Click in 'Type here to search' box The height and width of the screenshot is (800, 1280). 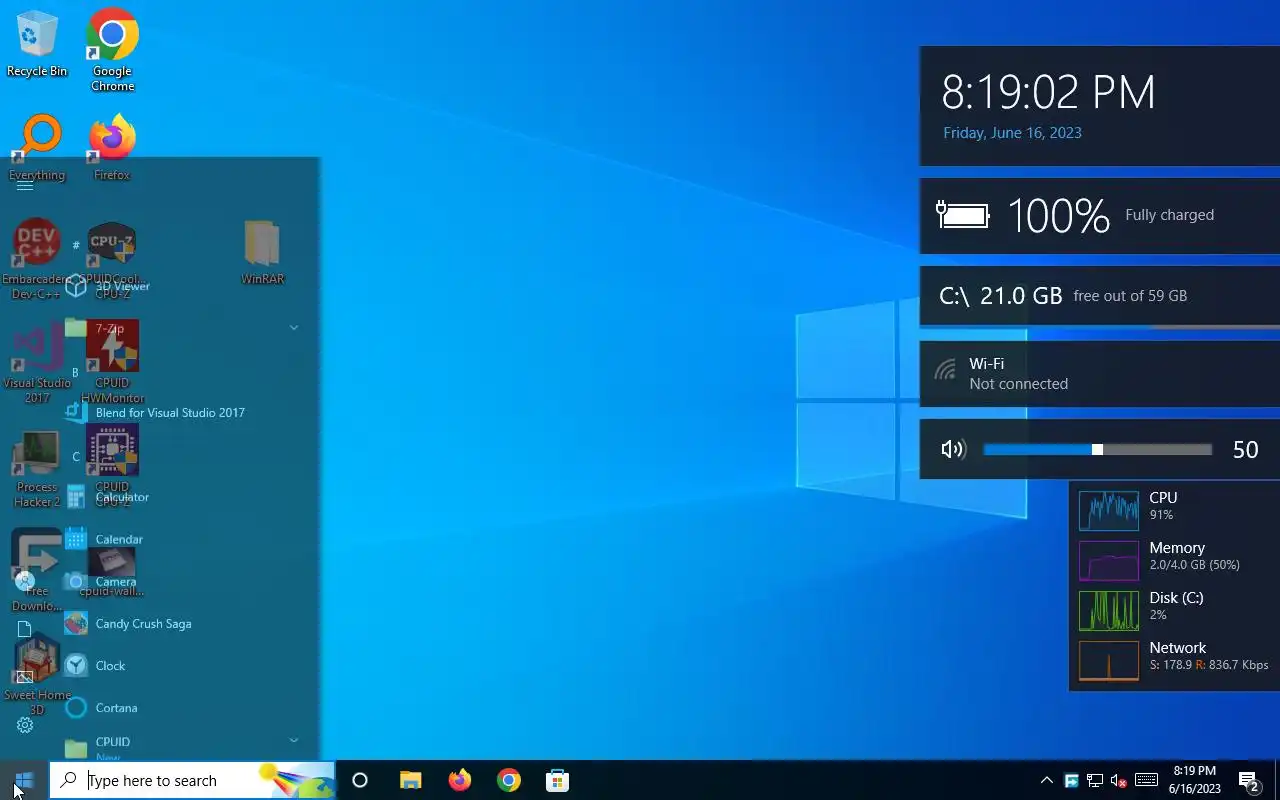[192, 780]
